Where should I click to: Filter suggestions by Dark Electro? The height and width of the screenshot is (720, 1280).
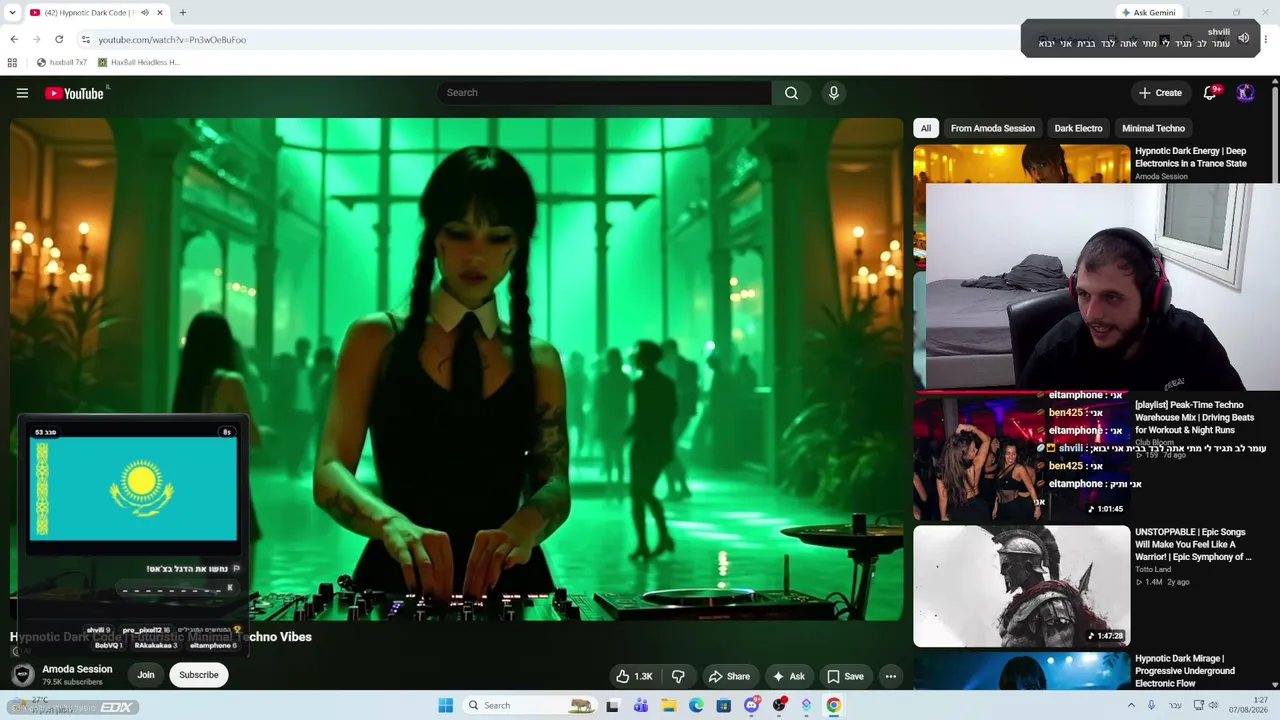pyautogui.click(x=1078, y=128)
